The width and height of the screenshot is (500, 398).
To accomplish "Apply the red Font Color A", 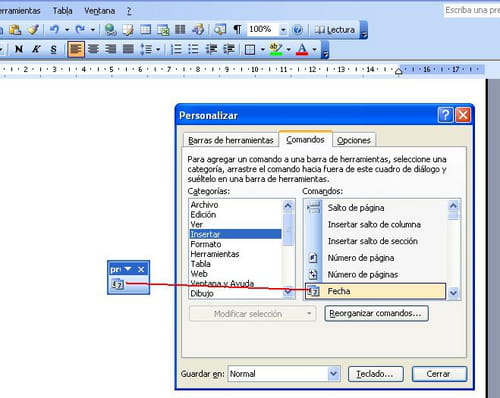I will point(302,49).
